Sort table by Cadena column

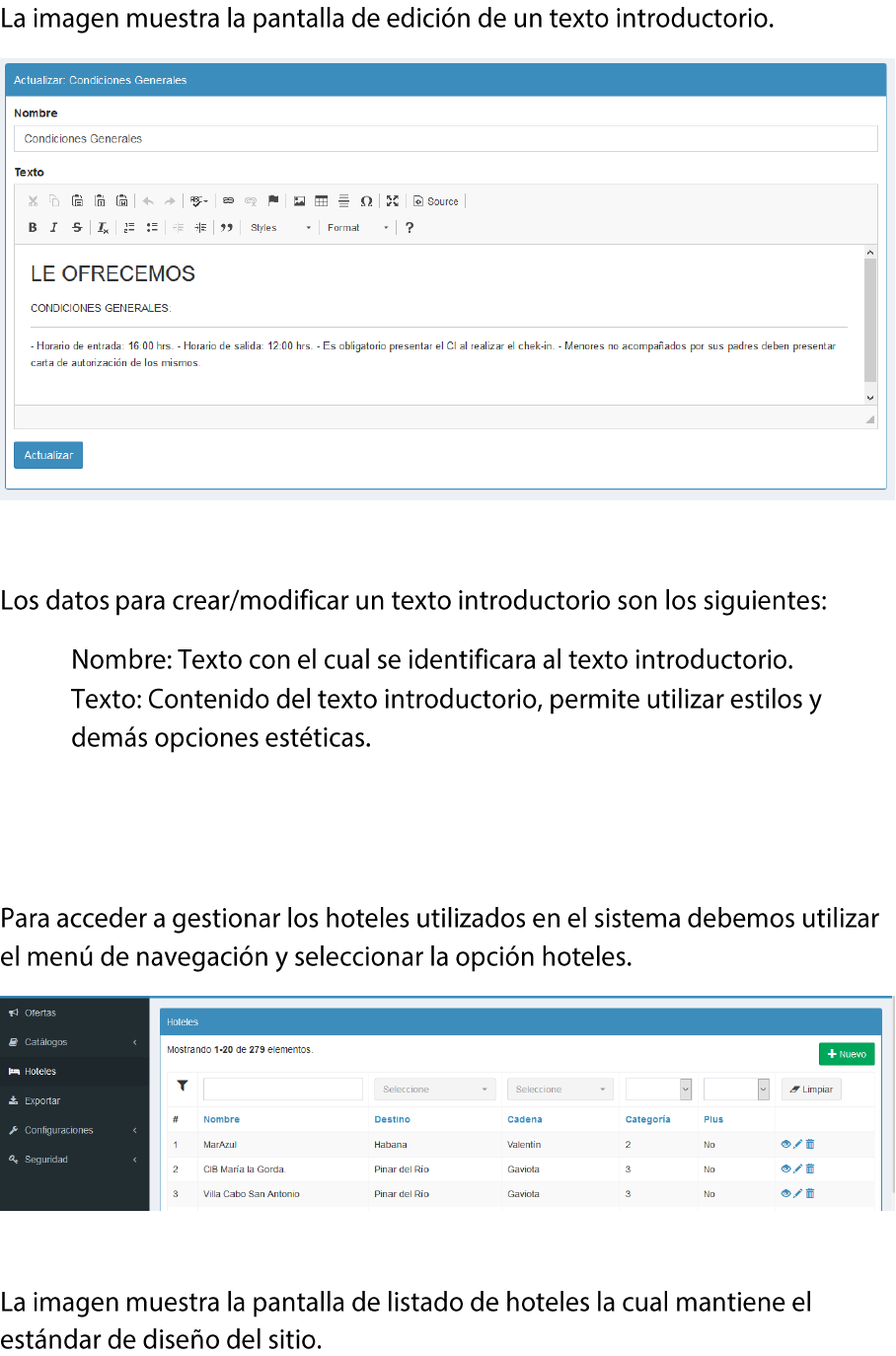coord(525,1120)
